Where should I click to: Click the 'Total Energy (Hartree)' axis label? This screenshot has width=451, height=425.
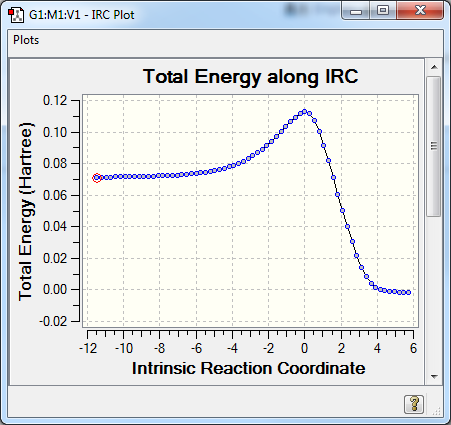click(x=26, y=212)
